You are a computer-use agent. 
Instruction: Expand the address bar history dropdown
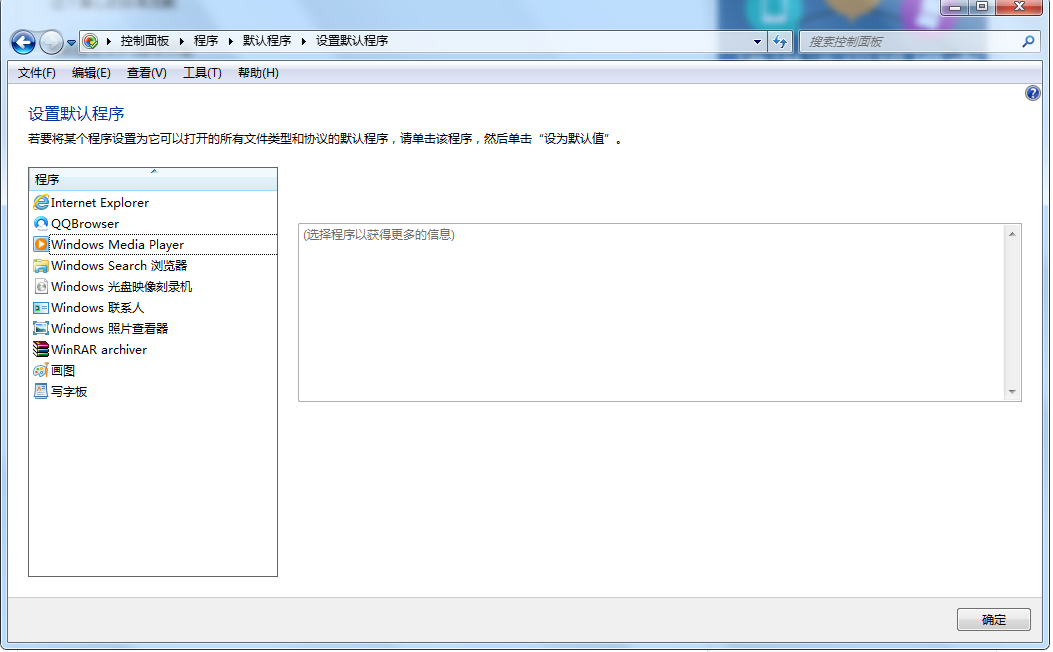(x=757, y=42)
